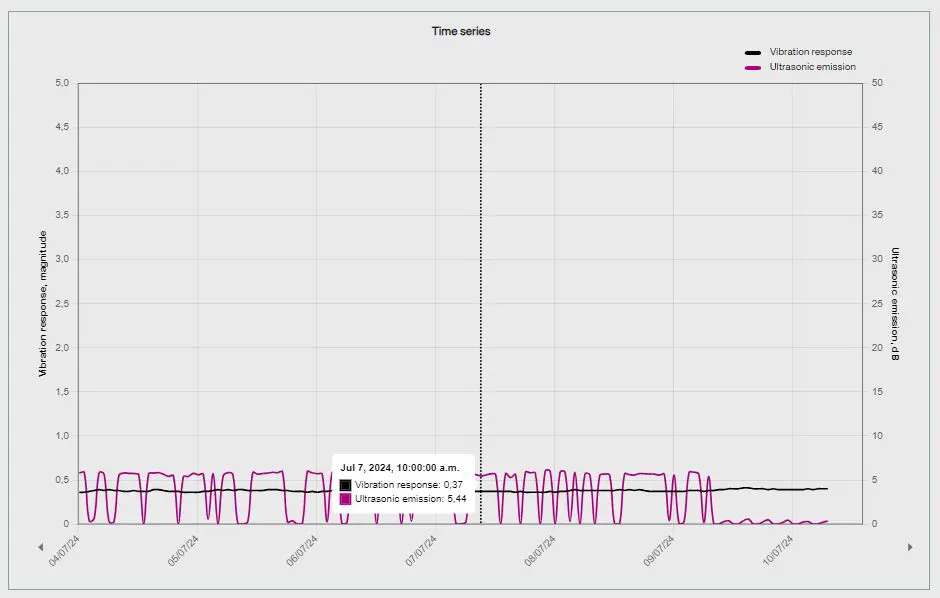Image resolution: width=940 pixels, height=598 pixels.
Task: Select the 10/07/24 date tick label
Action: (x=777, y=551)
